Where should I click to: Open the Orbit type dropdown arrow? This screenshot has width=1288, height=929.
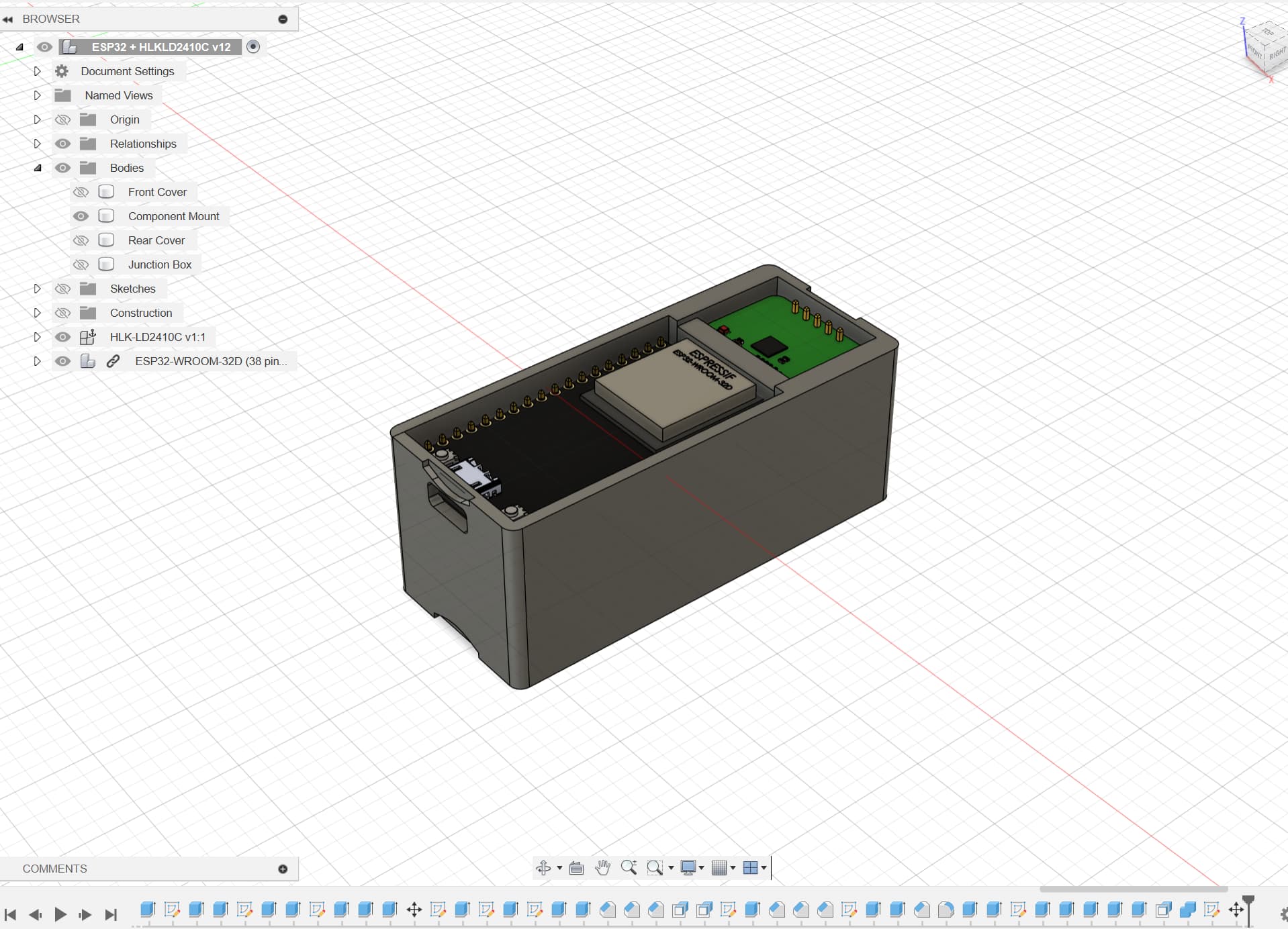559,868
